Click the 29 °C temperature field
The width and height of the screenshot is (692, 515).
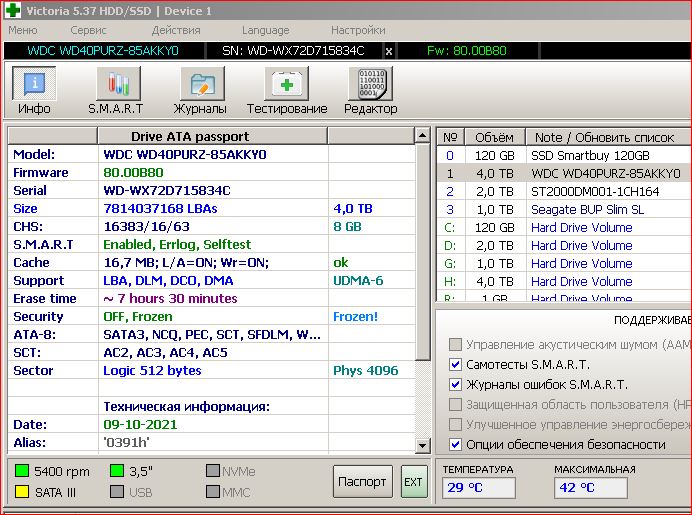(x=479, y=488)
